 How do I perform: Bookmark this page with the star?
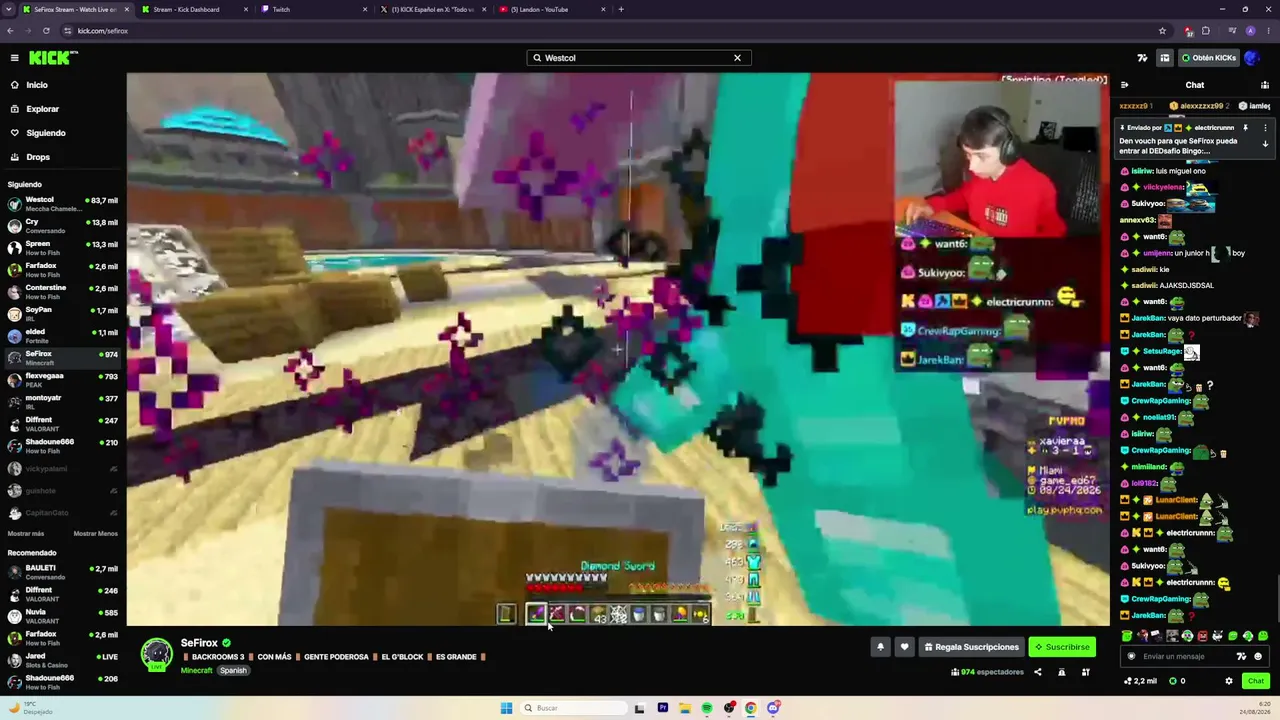tap(1162, 31)
